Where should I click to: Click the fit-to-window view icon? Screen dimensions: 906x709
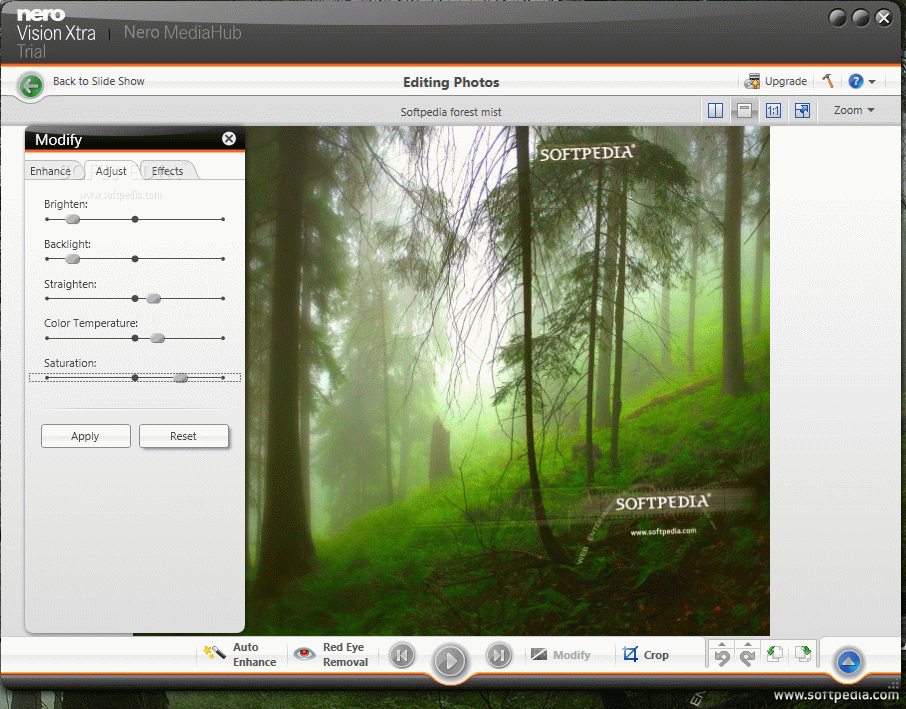(803, 110)
